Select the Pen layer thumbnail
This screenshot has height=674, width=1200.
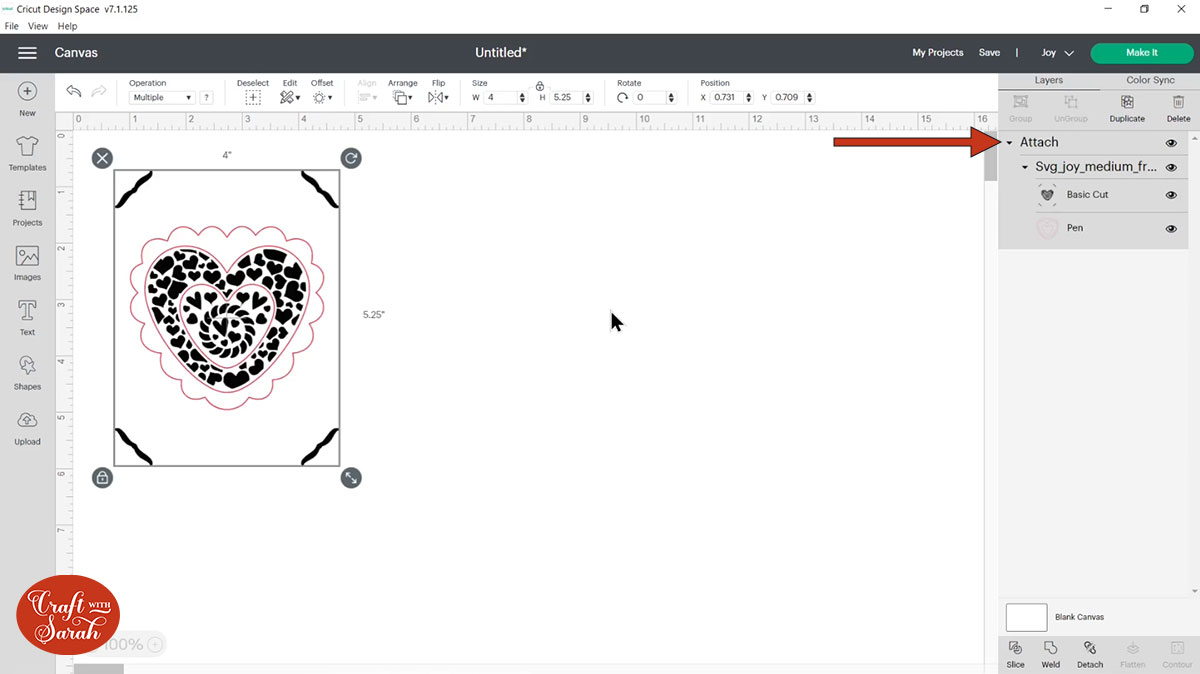coord(1047,229)
